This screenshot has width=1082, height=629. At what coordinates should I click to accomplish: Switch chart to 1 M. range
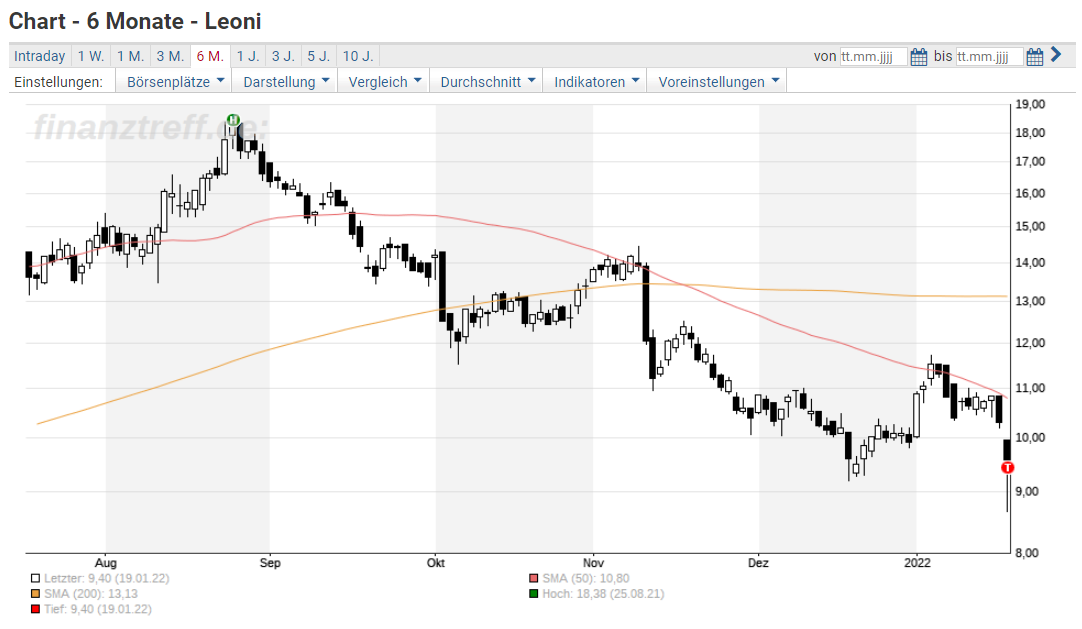(x=130, y=56)
